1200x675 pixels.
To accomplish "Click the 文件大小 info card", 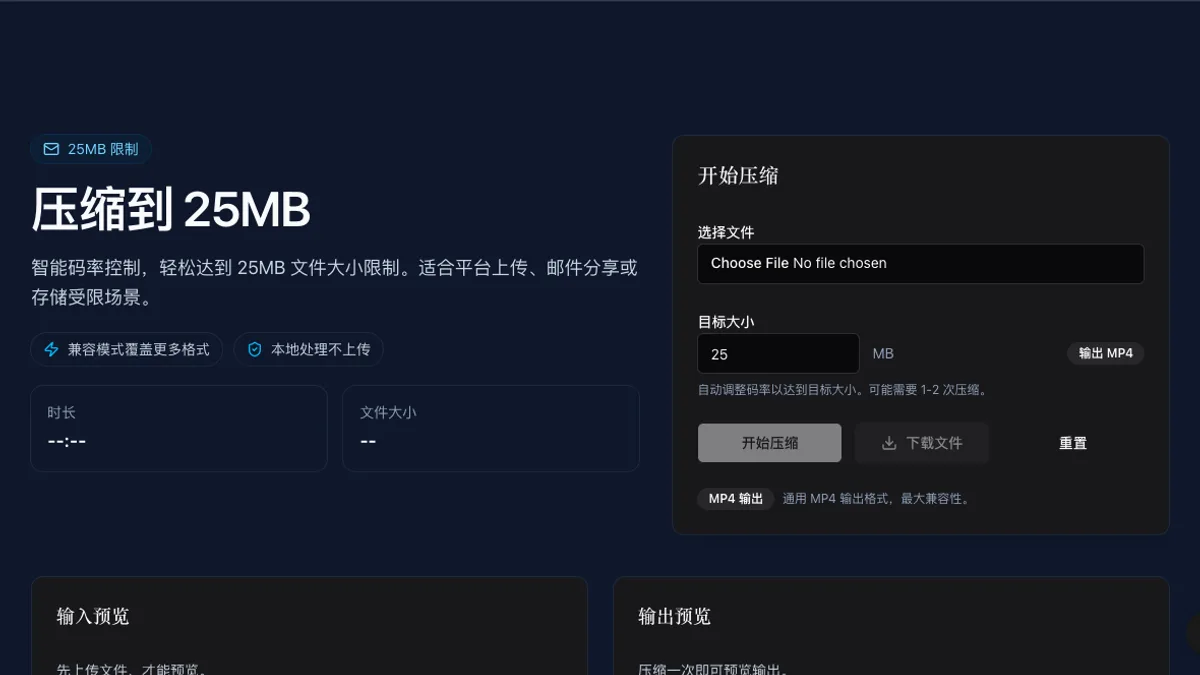I will click(491, 428).
